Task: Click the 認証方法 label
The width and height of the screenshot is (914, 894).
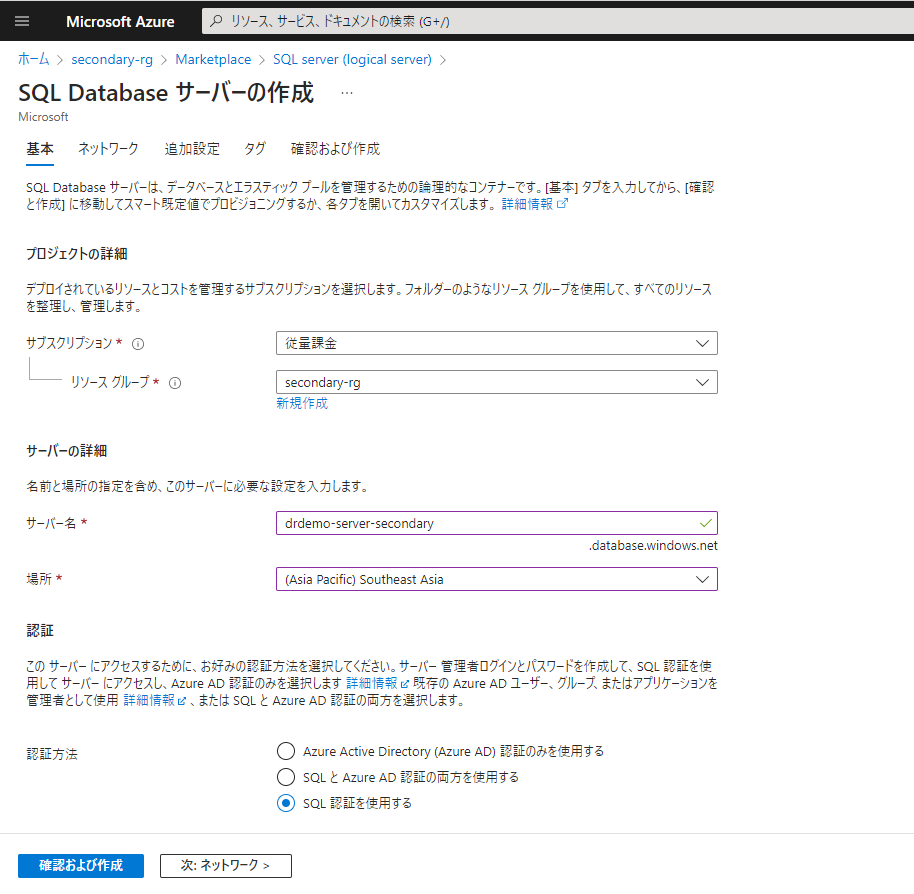Action: point(52,754)
